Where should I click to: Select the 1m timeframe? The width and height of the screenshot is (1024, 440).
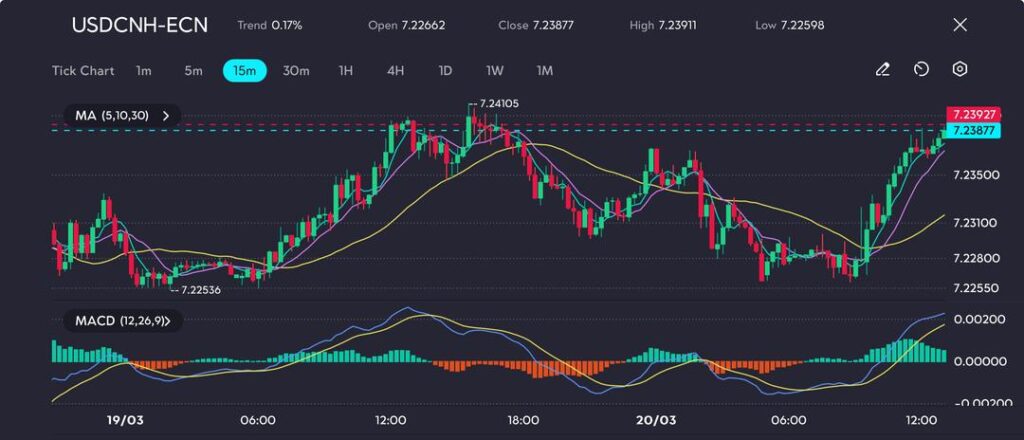[144, 71]
